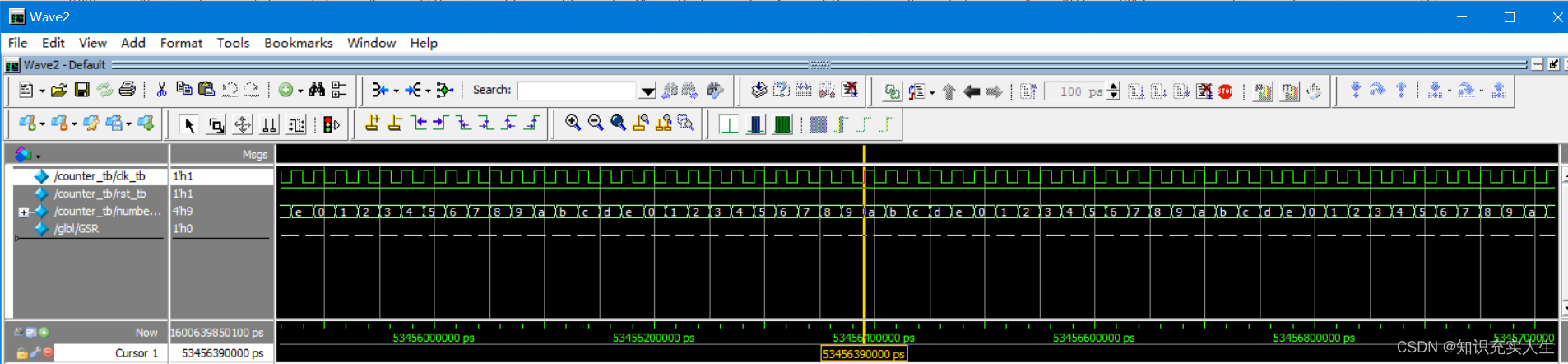Open the wave Add cursor dropdown arrow
Screen dimensions: 1568x364
[x=42, y=125]
